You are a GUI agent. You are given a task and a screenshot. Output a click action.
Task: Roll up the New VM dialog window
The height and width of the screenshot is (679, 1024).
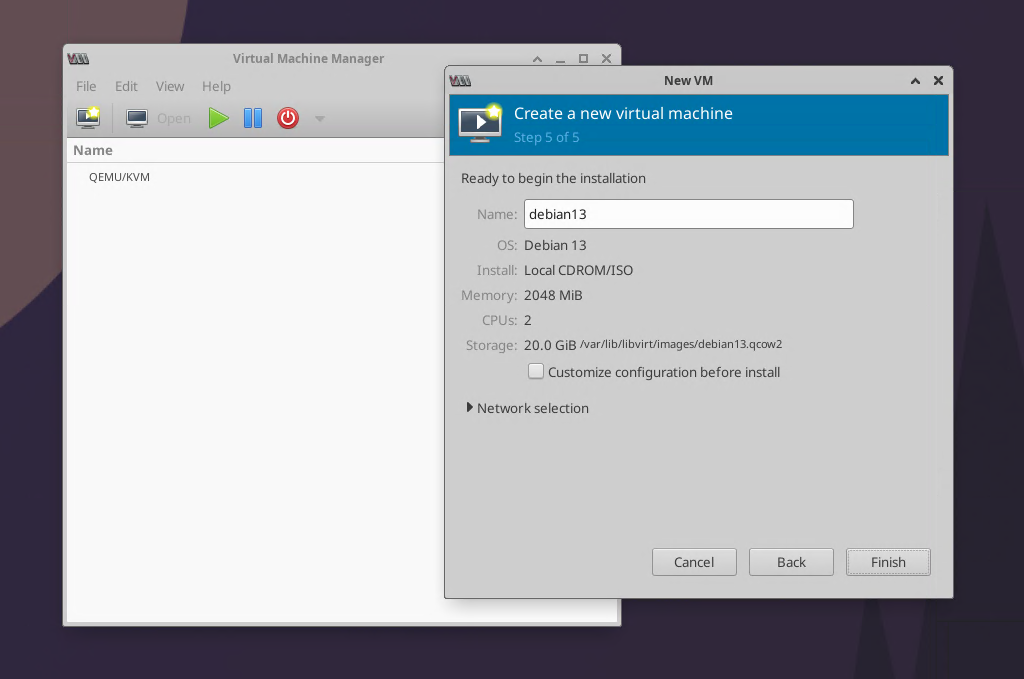click(915, 80)
